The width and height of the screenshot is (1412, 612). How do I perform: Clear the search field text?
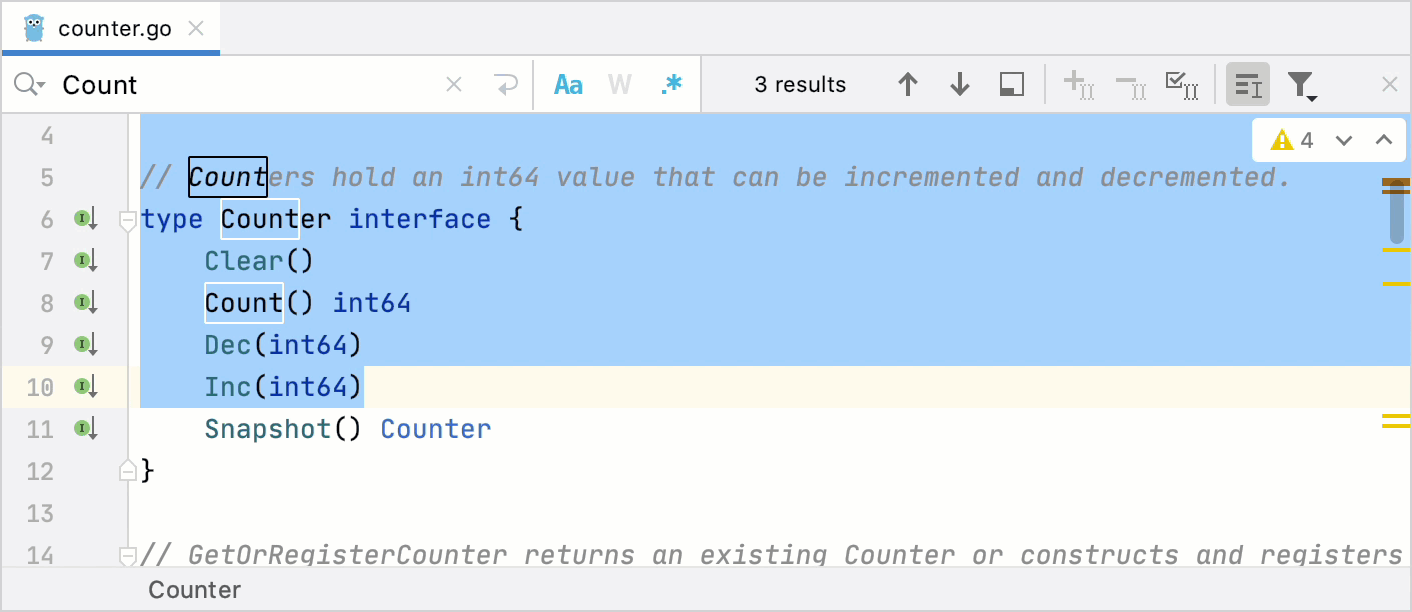[454, 84]
